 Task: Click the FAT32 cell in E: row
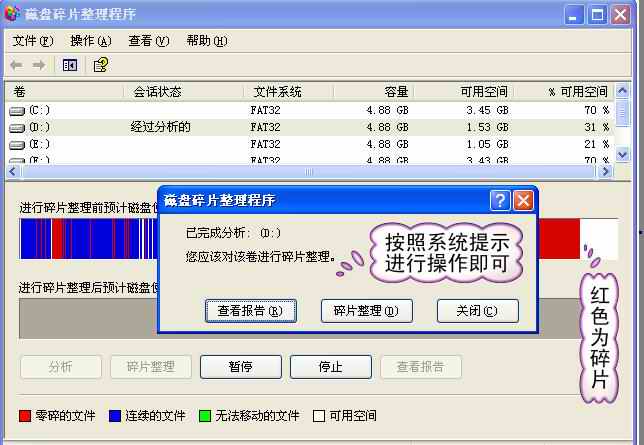click(x=265, y=144)
